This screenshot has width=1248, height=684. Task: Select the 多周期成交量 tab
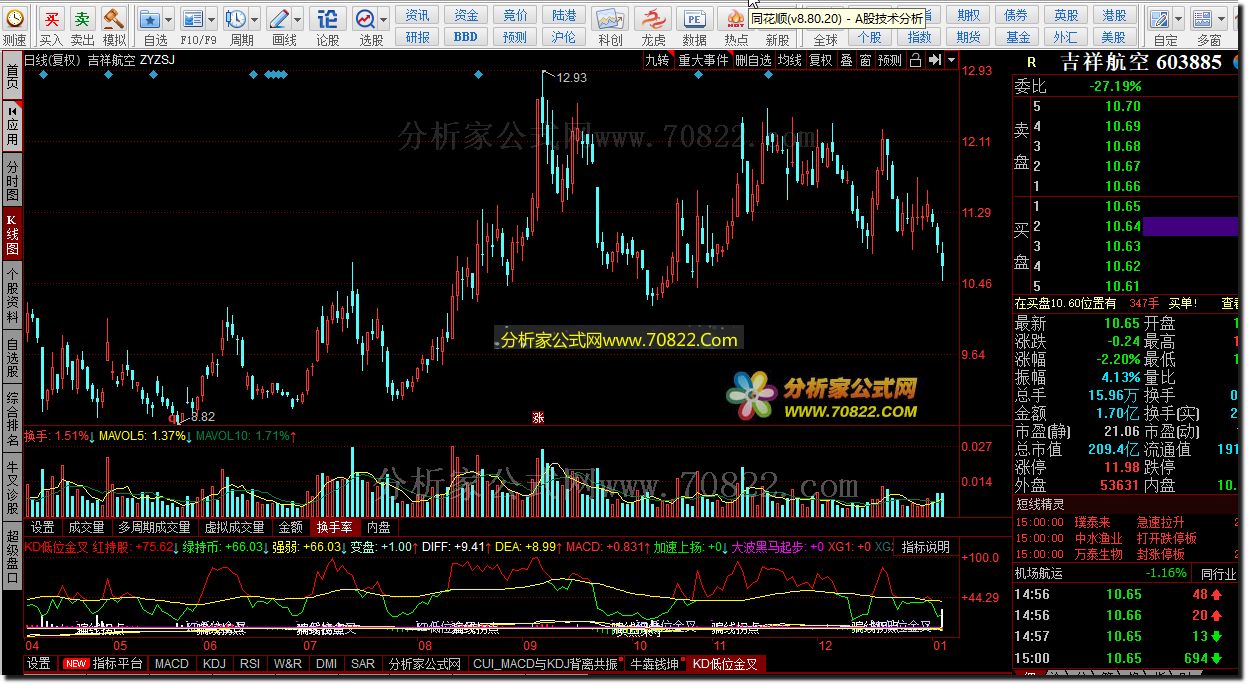pos(154,527)
